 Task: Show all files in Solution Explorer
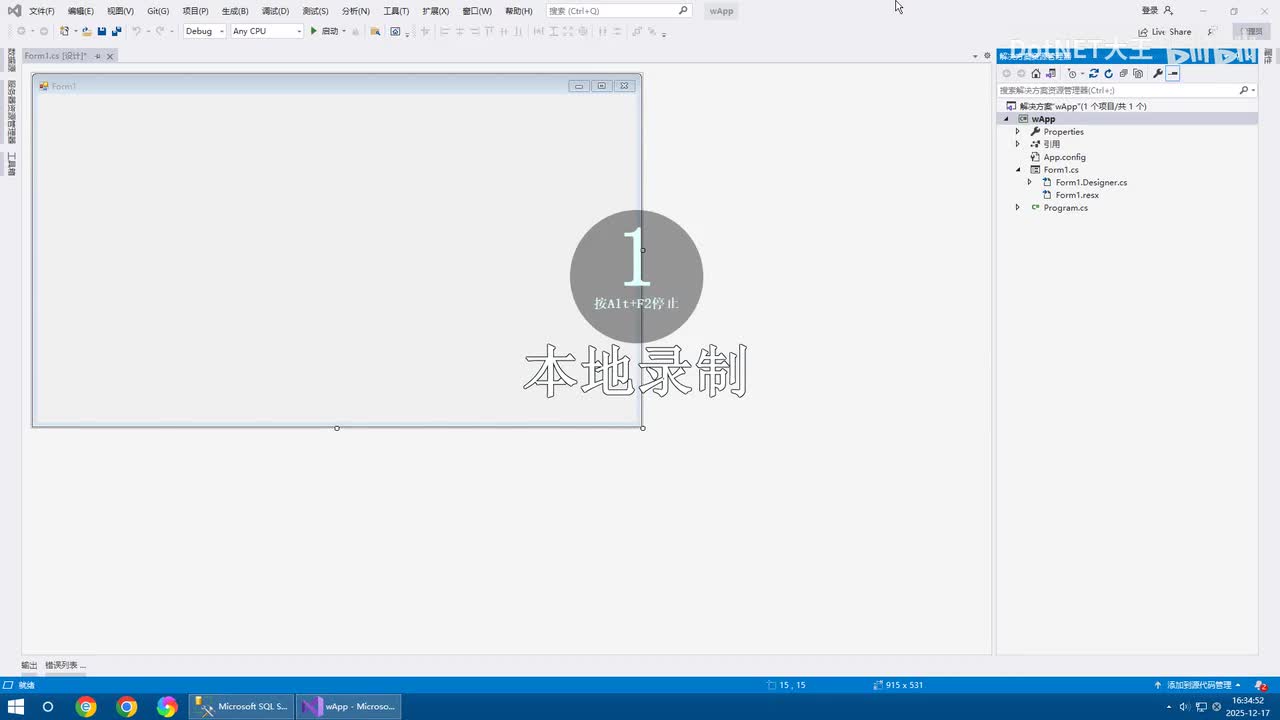pos(1138,73)
